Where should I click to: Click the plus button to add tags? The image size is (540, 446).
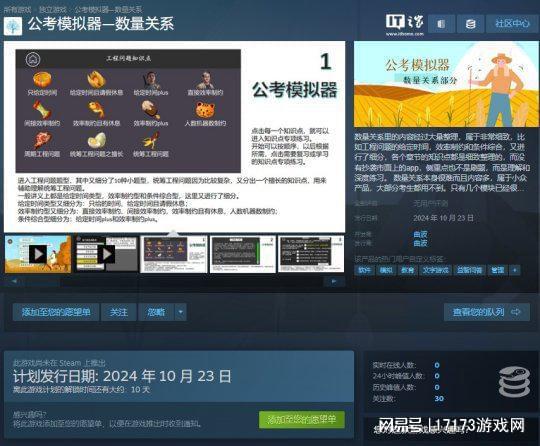coord(515,270)
